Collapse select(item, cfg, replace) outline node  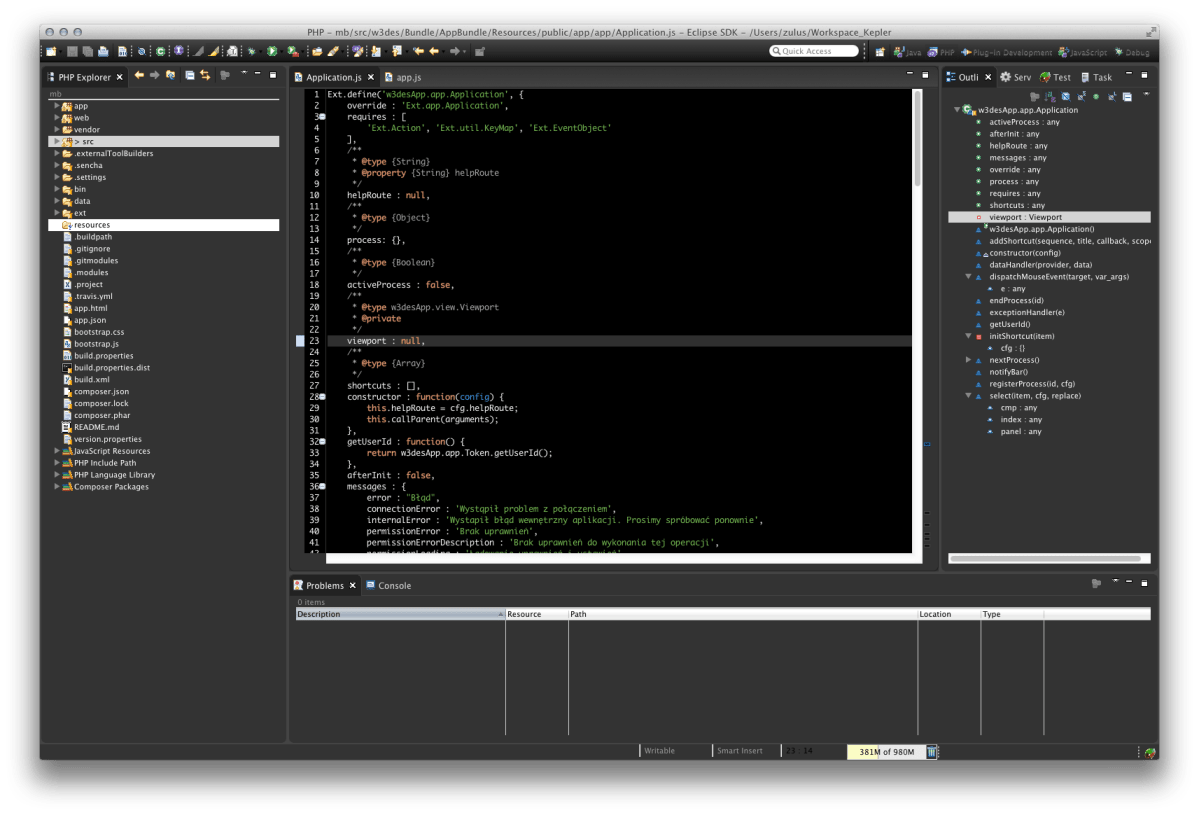pyautogui.click(x=968, y=396)
